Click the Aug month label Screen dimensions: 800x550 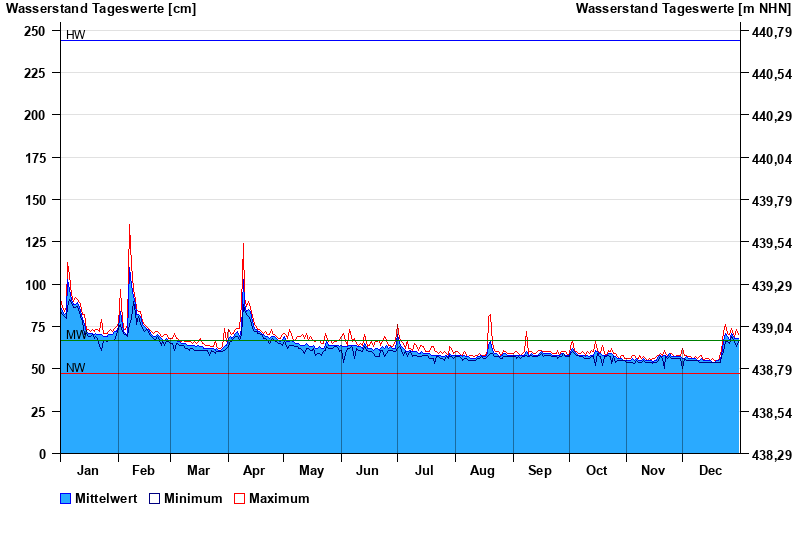(x=483, y=470)
